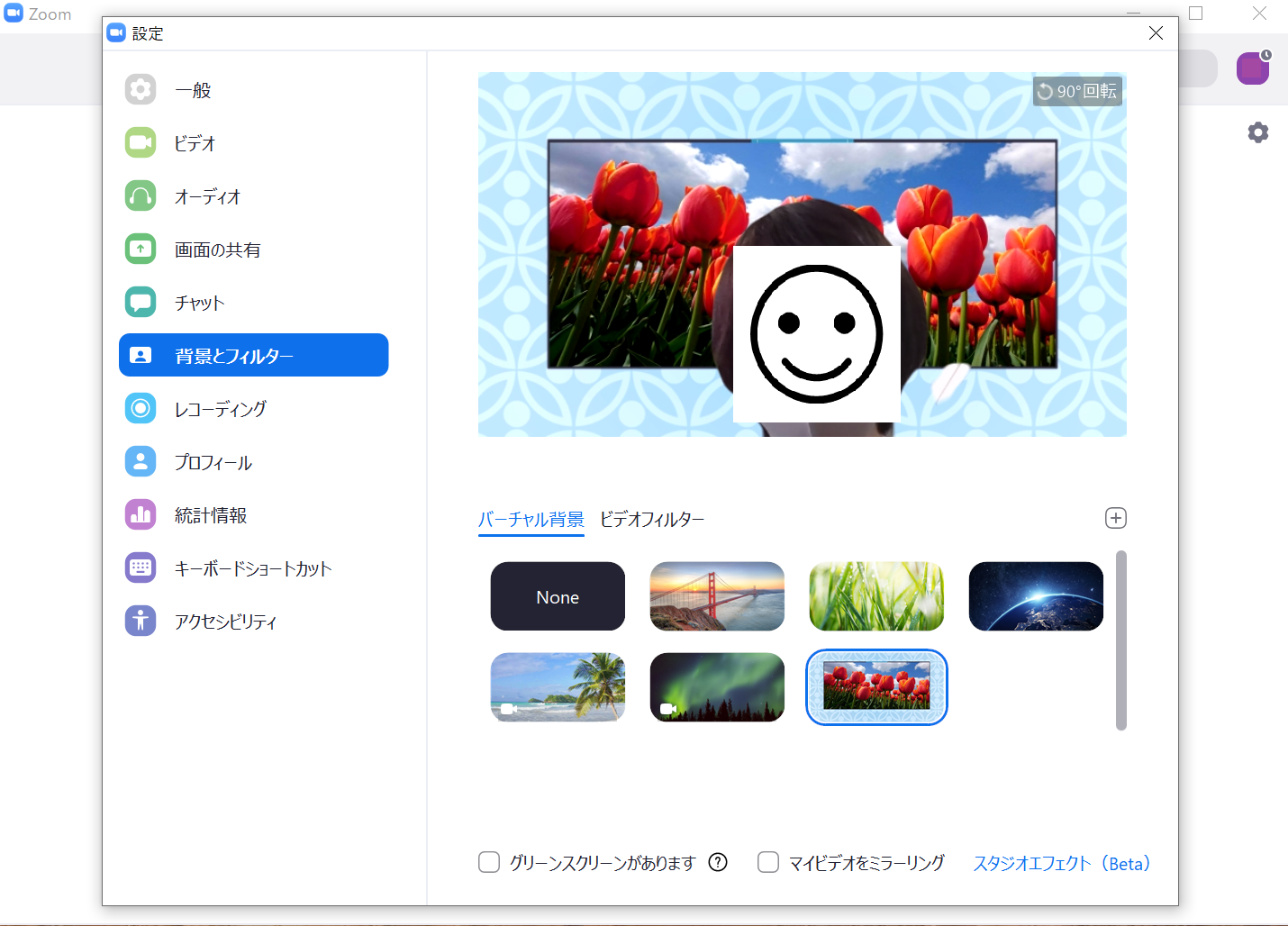The height and width of the screenshot is (926, 1288).
Task: Open the 一般 menu label
Action: tap(193, 90)
